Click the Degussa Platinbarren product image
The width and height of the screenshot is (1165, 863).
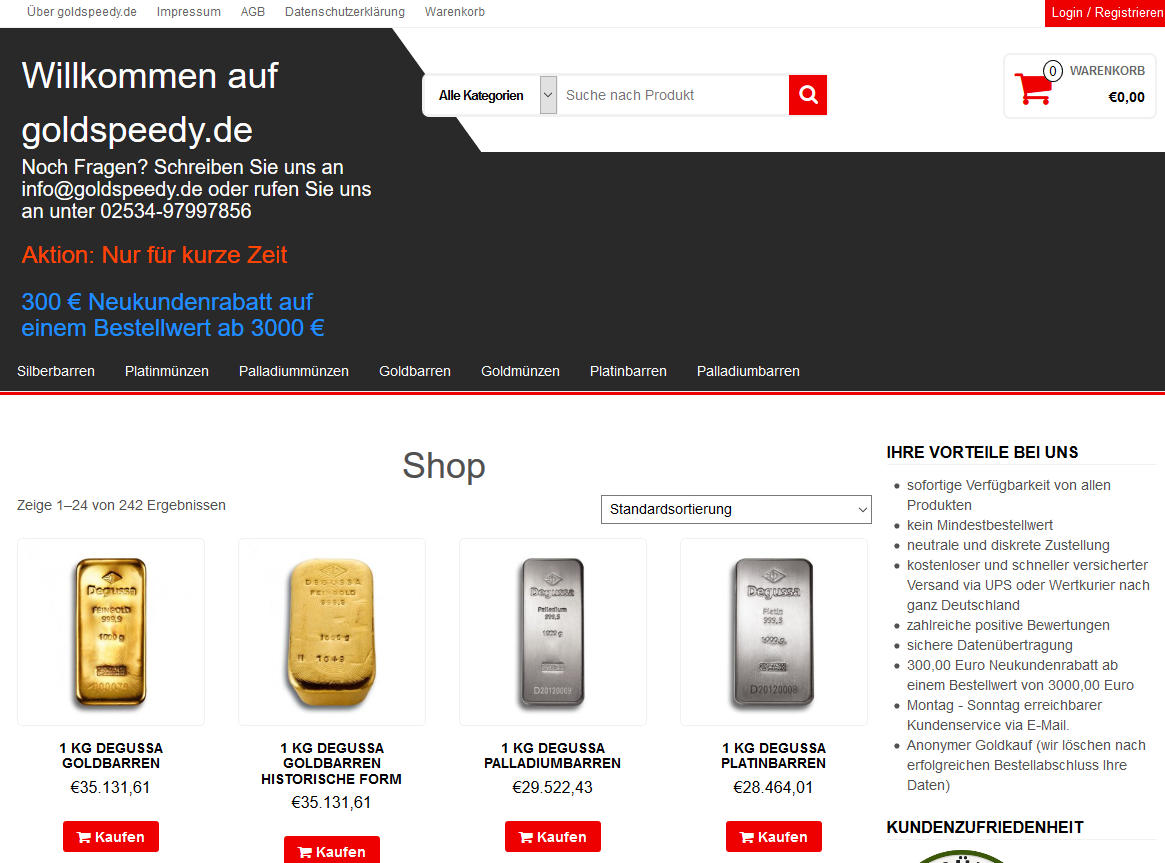pyautogui.click(x=773, y=632)
